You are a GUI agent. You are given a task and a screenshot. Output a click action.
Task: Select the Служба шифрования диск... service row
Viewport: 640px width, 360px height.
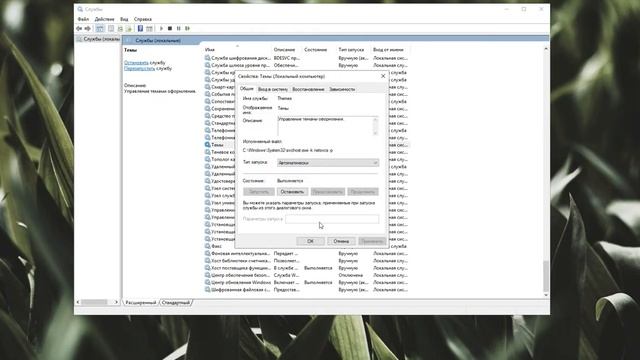coord(306,58)
